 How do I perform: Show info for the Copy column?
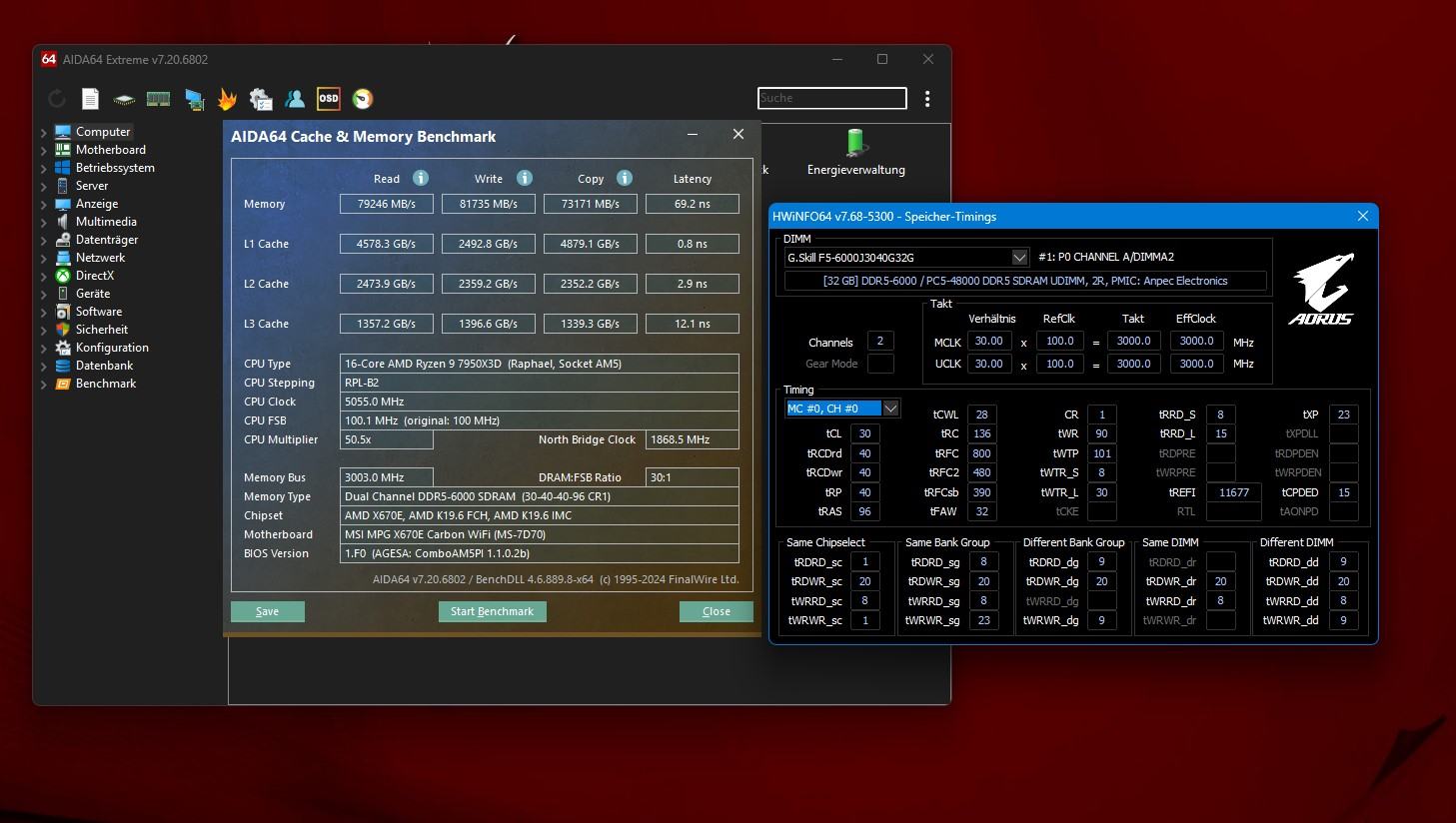coord(625,178)
